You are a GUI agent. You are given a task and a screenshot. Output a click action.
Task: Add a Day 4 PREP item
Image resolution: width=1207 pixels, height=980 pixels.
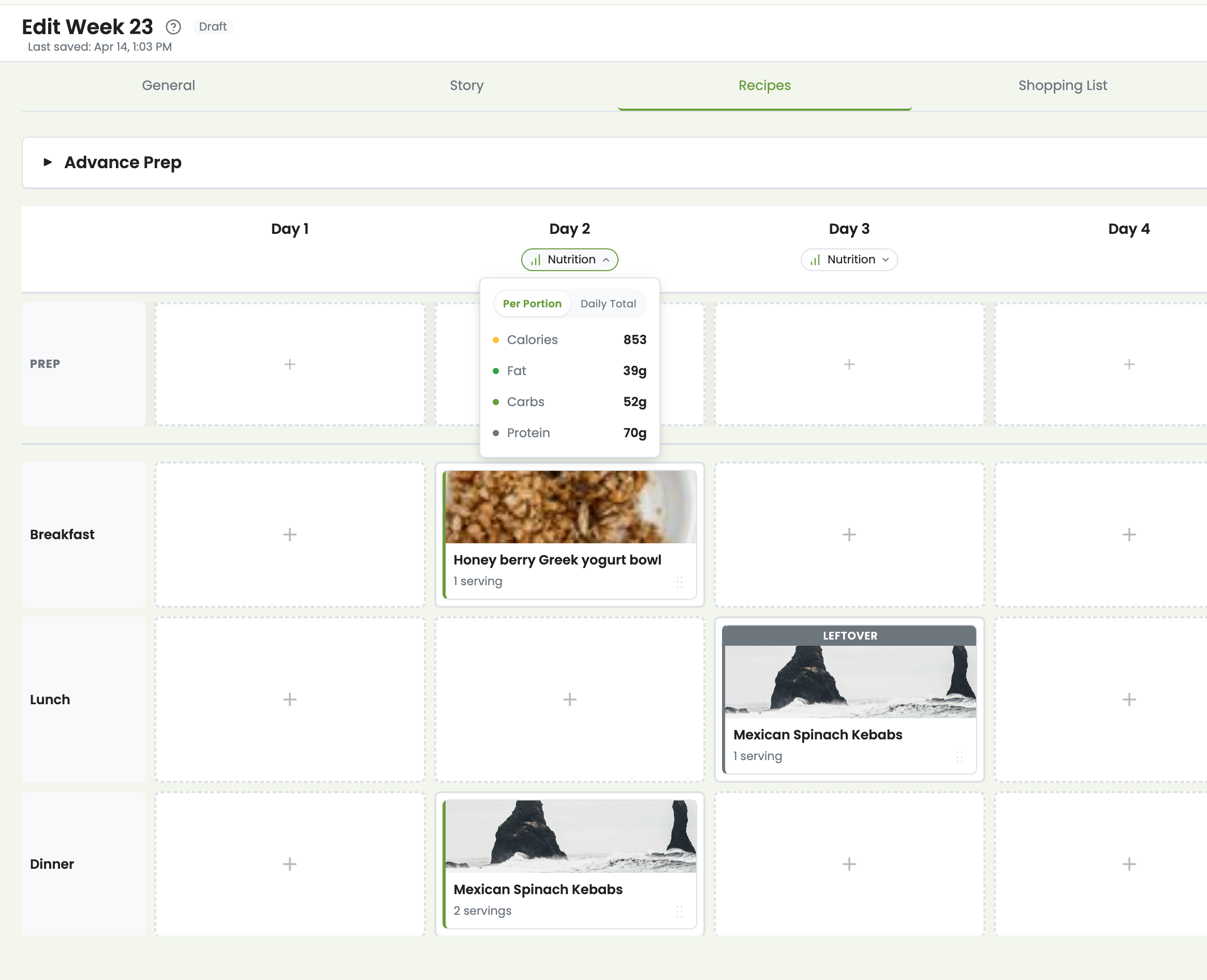pos(1128,364)
